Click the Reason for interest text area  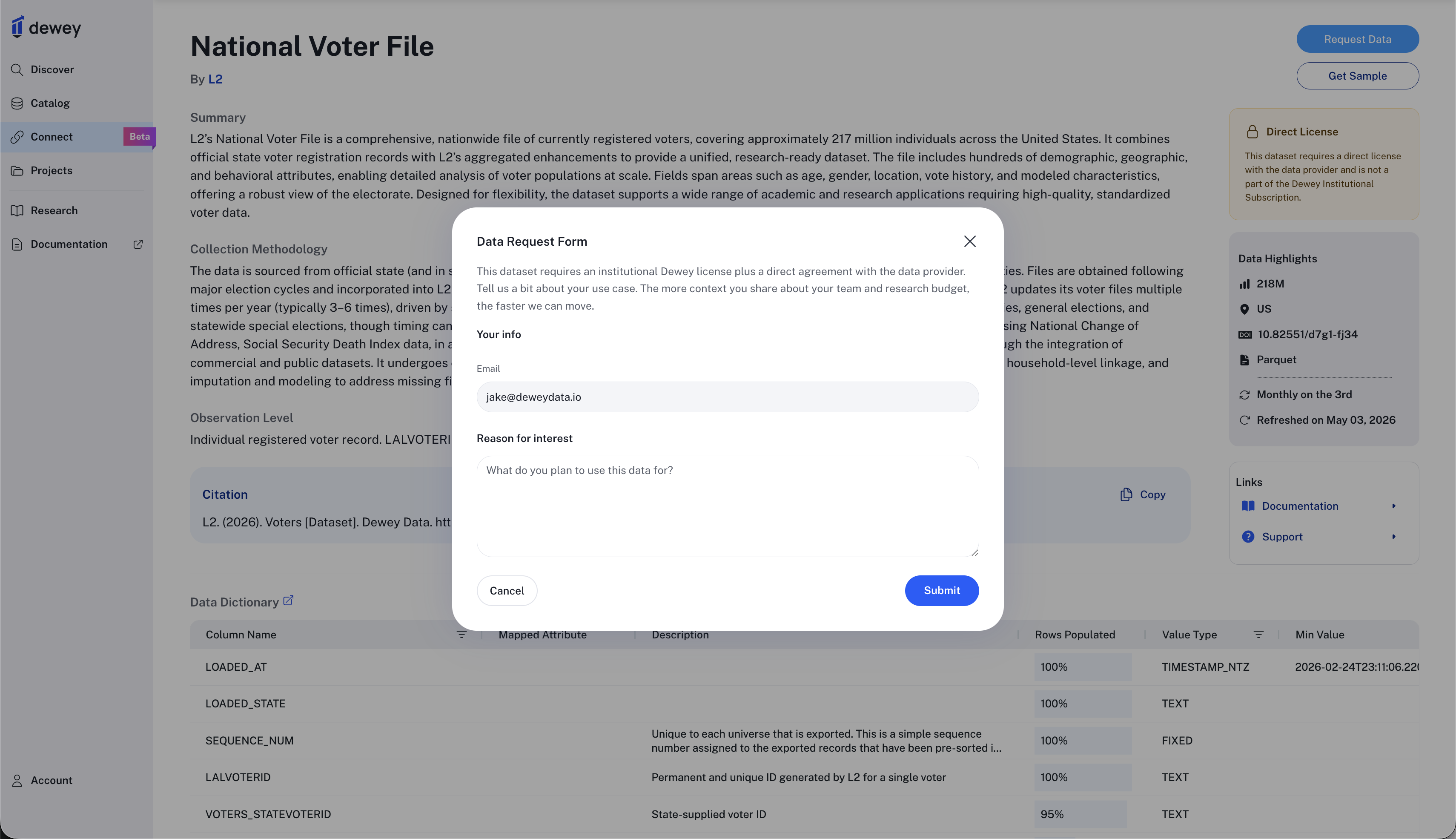click(728, 506)
